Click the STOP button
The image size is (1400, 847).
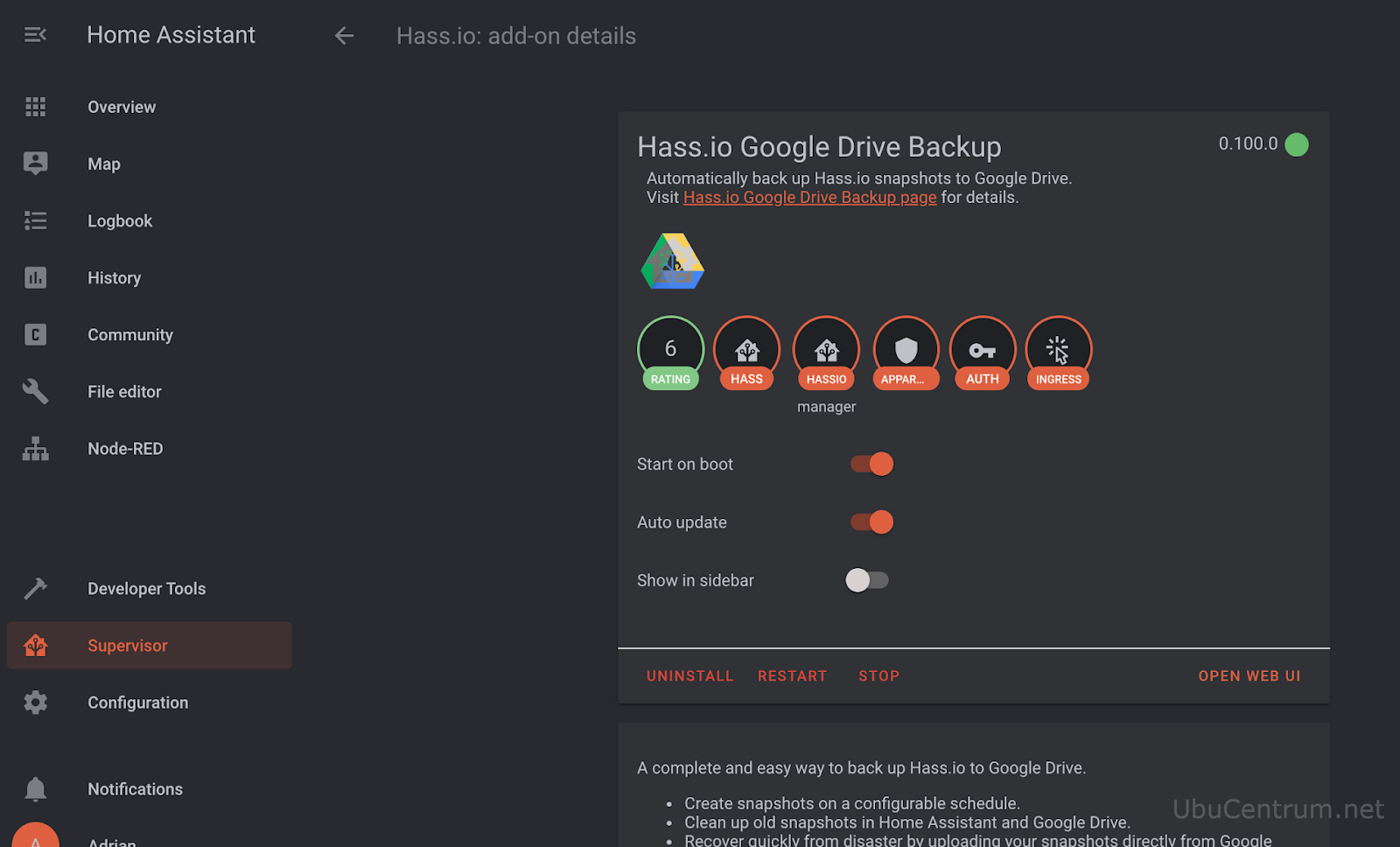878,675
